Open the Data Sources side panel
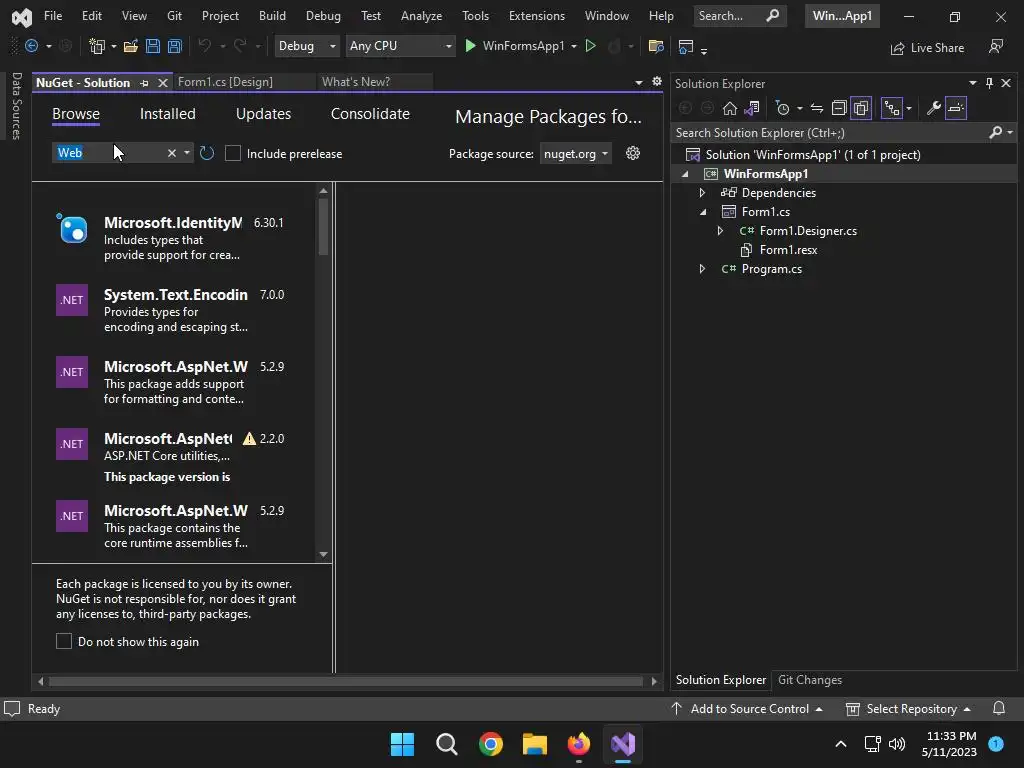The height and width of the screenshot is (768, 1024). (16, 106)
